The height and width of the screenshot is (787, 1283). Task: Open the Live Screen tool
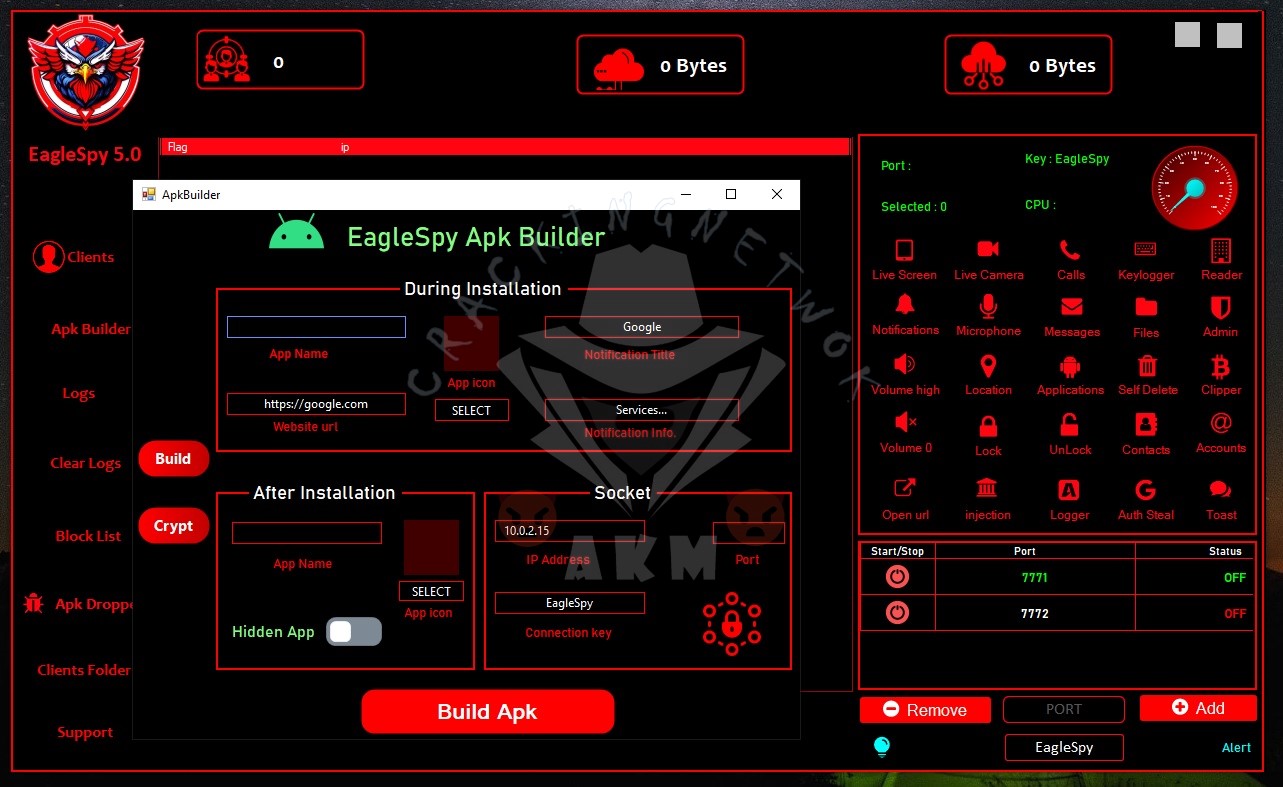coord(904,250)
